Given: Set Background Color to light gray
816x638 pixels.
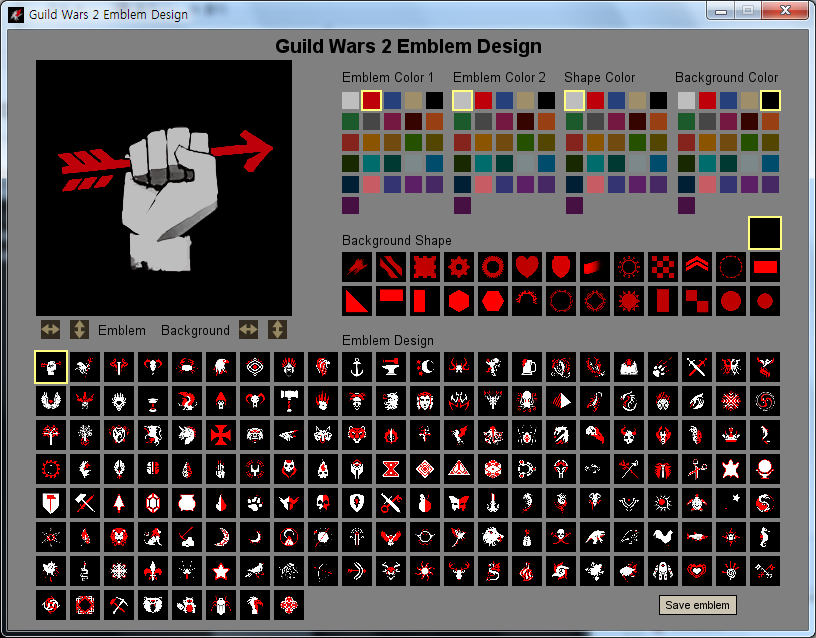Looking at the screenshot, I should (686, 100).
